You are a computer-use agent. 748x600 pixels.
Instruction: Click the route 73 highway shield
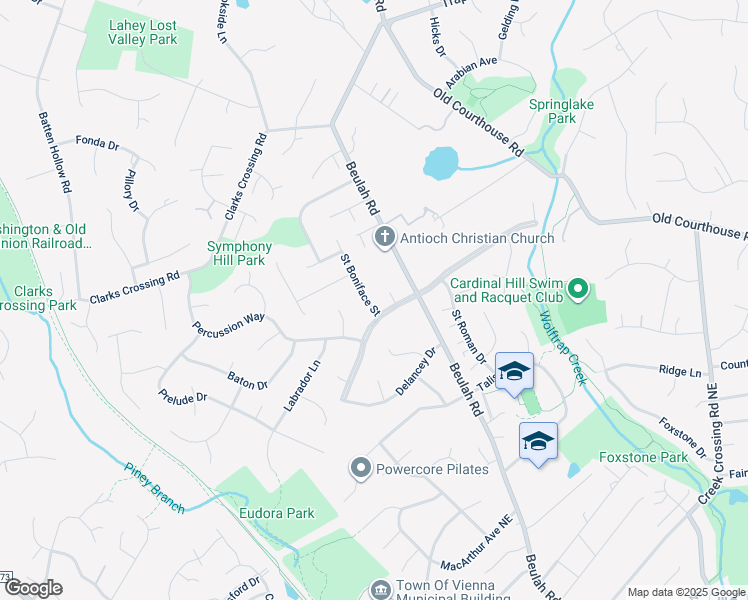point(4,576)
